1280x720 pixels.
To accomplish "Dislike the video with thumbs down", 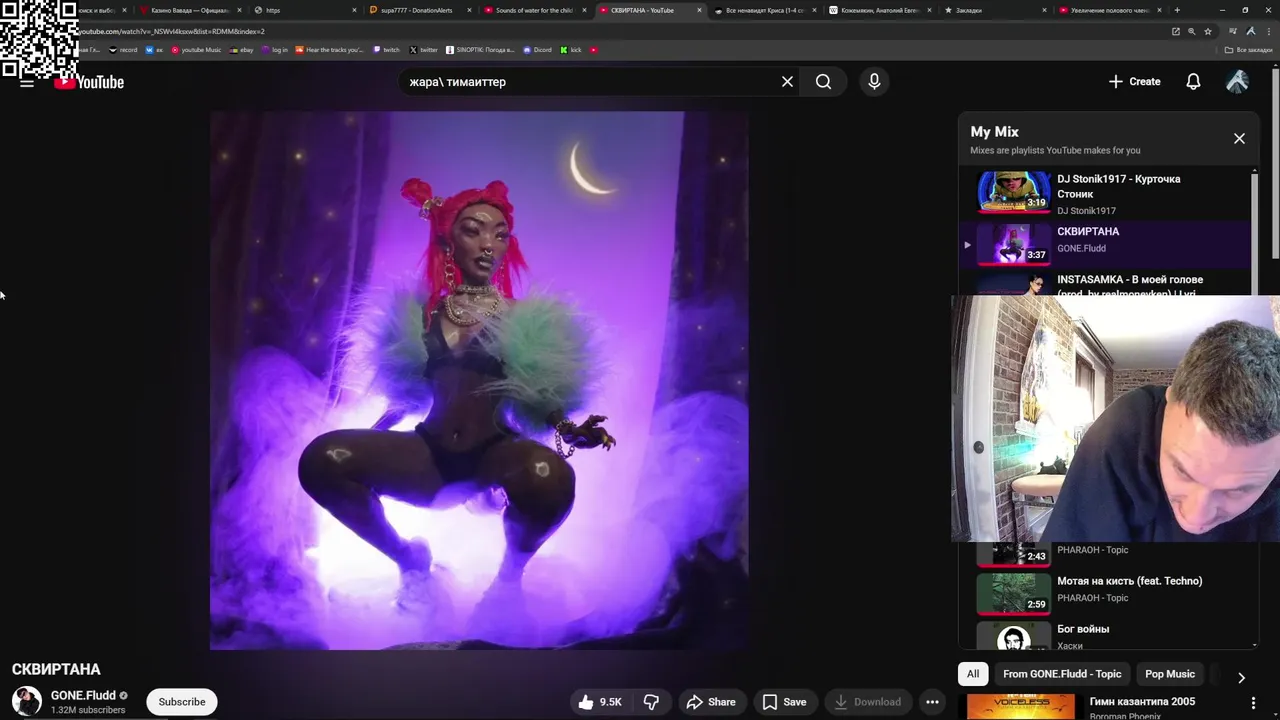I will (651, 702).
